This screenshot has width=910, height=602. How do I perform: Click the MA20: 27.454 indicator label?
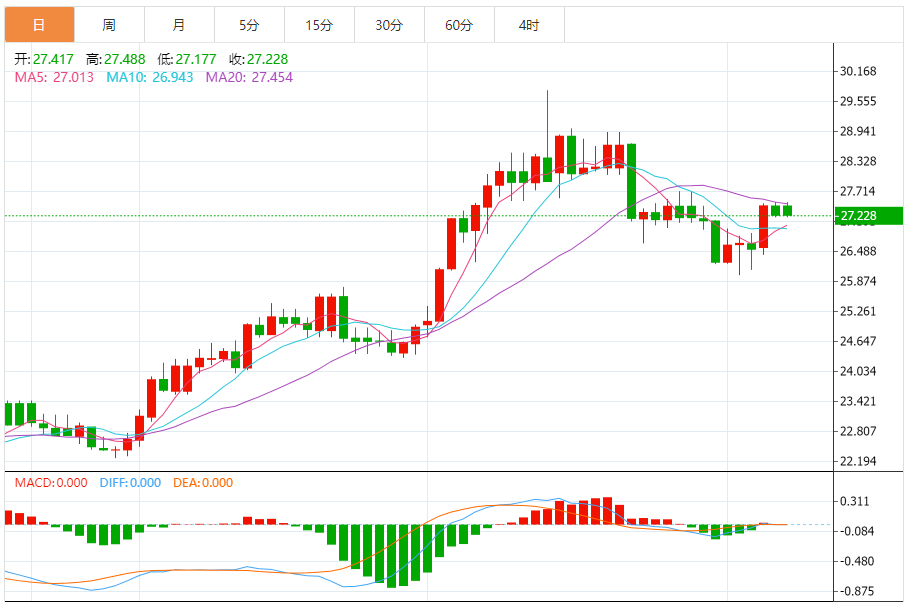coord(250,77)
